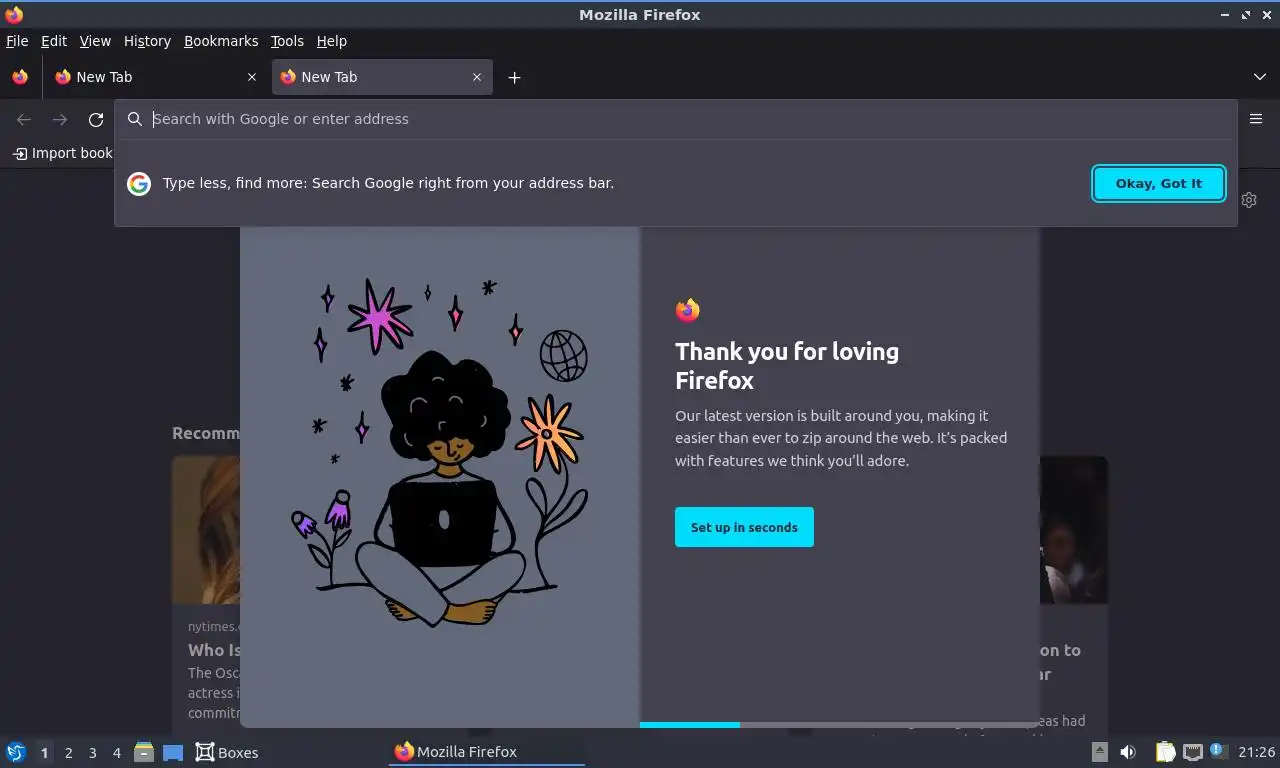Switch to the first New Tab

point(156,77)
